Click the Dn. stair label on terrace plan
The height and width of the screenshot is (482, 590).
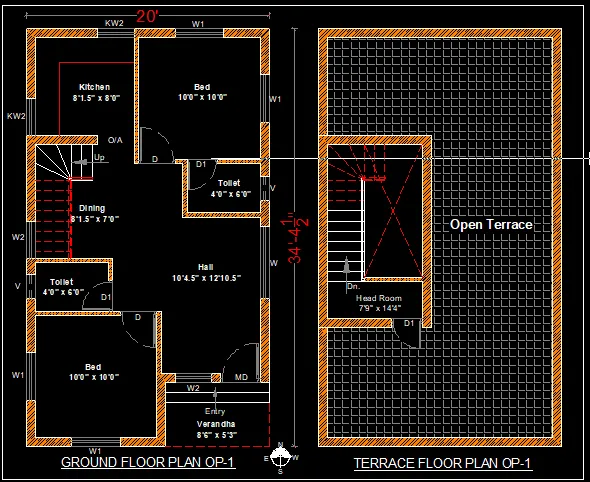[x=353, y=286]
